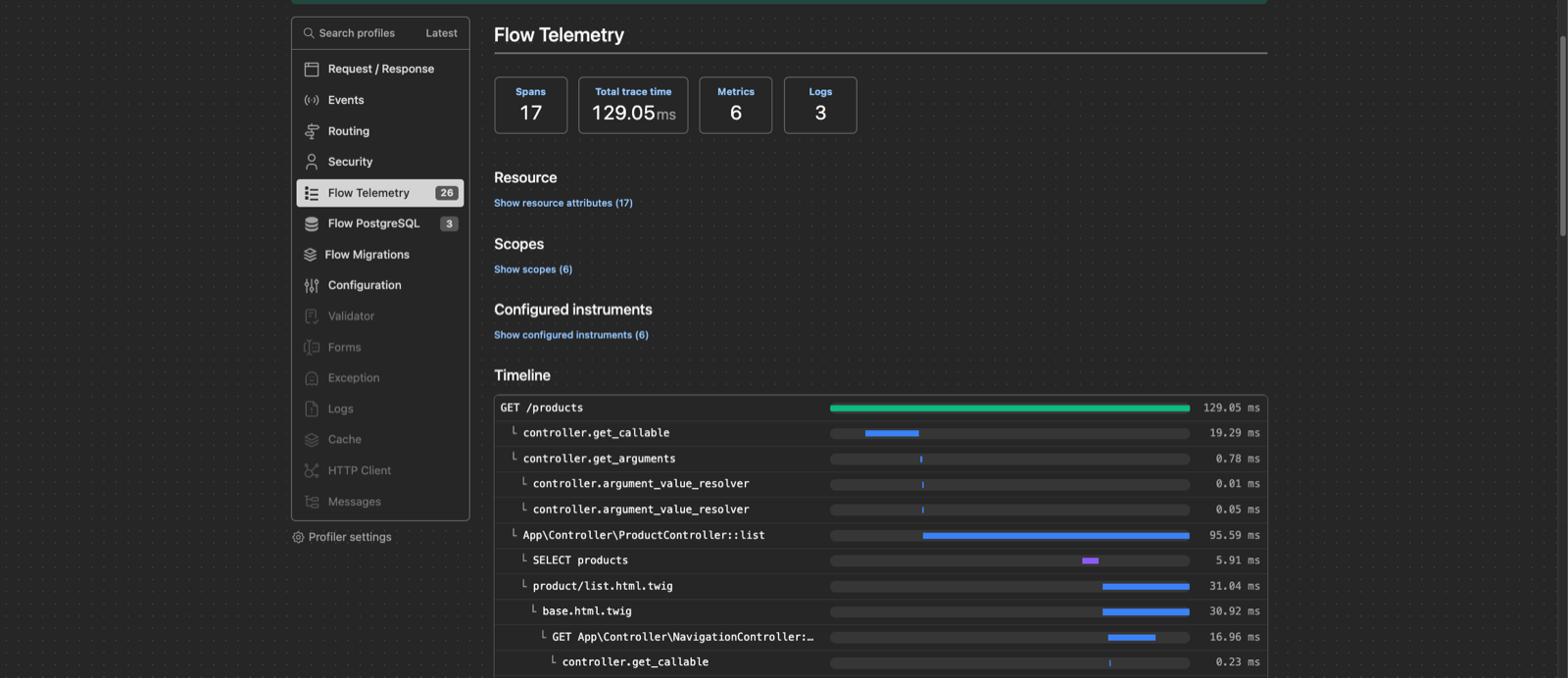Image resolution: width=1568 pixels, height=678 pixels.
Task: Click the HTTP Client icon
Action: (312, 470)
